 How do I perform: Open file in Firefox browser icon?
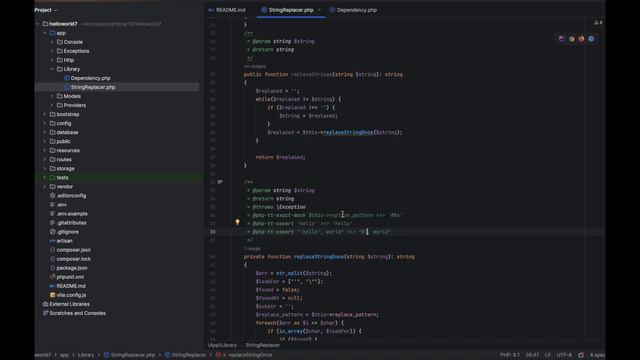[x=581, y=39]
